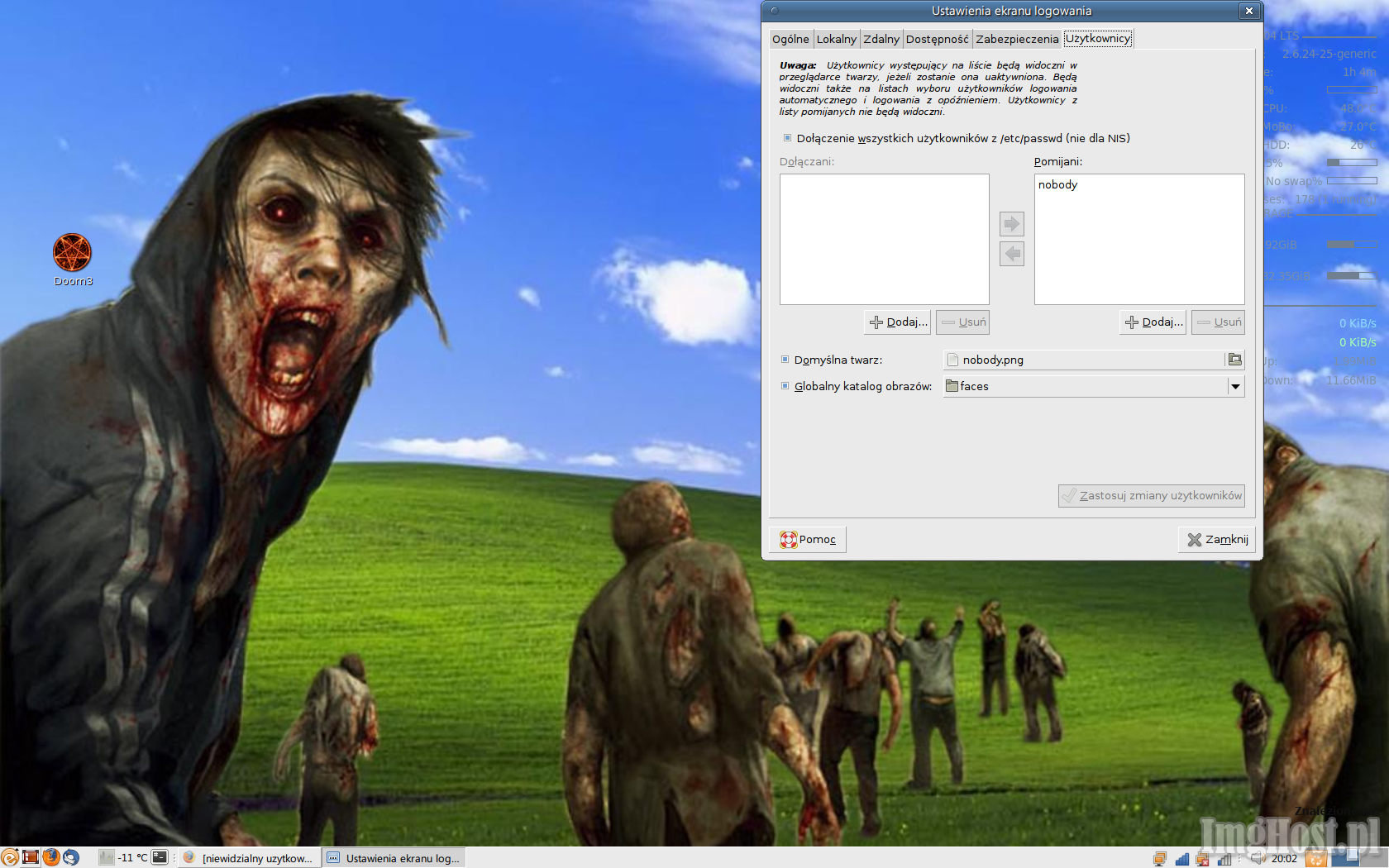Toggle the Globalny katalog obrazów checkbox
Viewport: 1389px width, 868px height.
785,386
